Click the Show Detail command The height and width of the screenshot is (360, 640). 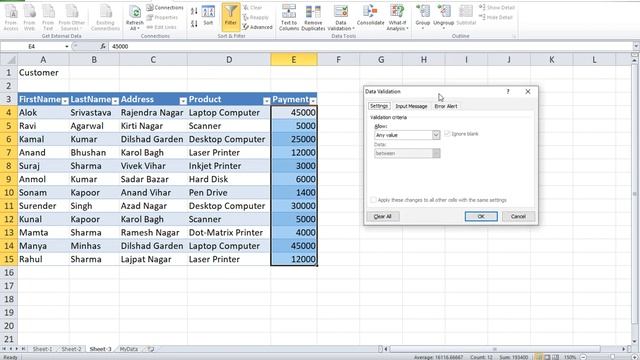[497, 7]
